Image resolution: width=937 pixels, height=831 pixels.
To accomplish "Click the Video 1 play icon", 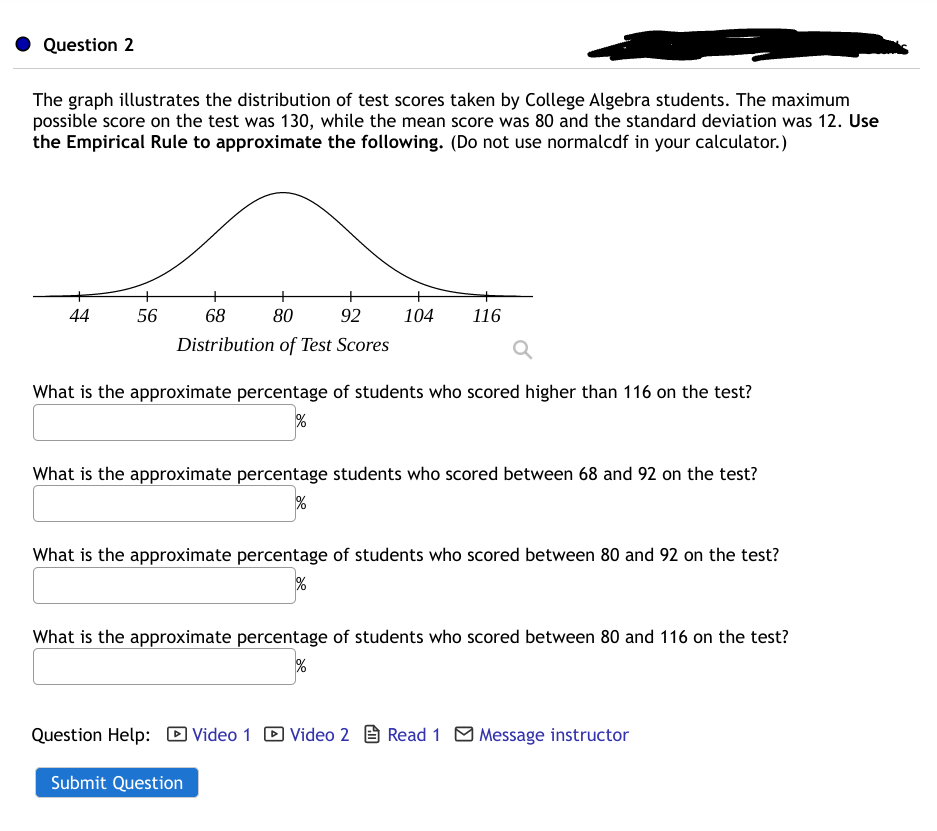I will click(x=175, y=735).
